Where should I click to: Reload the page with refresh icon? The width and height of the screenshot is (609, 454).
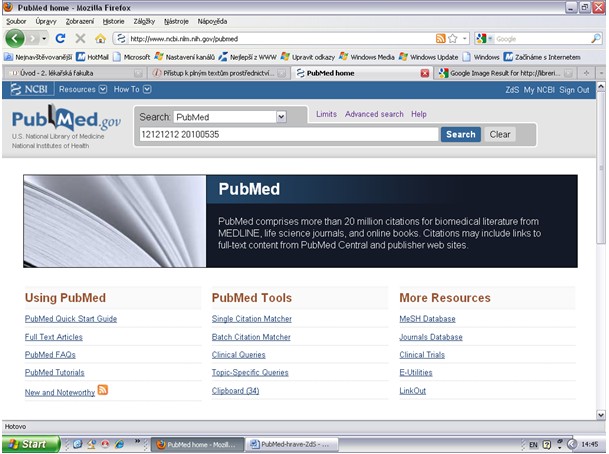click(60, 38)
